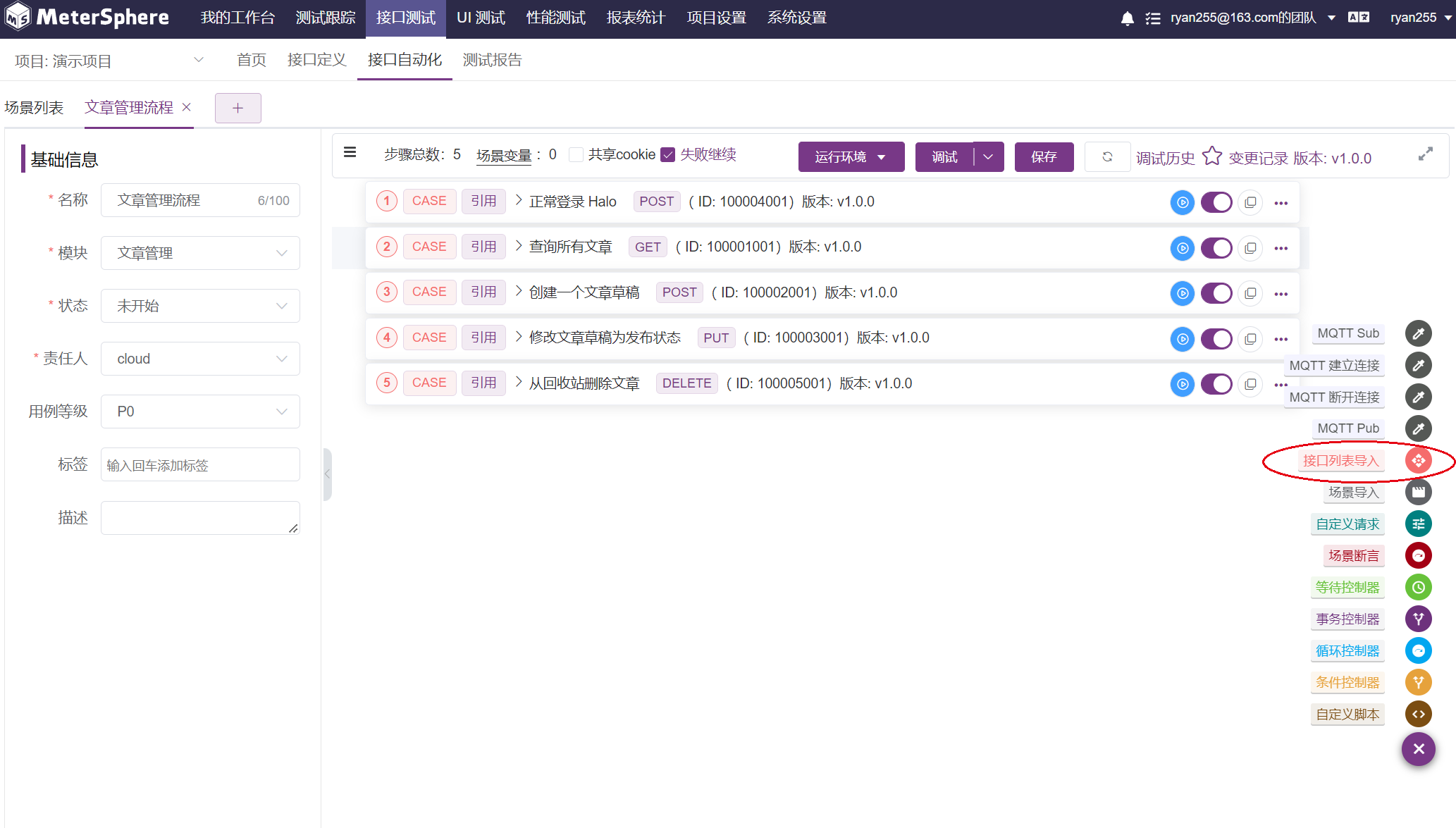Image resolution: width=1456 pixels, height=828 pixels.
Task: Switch to 测试报告 tab
Action: click(x=492, y=60)
